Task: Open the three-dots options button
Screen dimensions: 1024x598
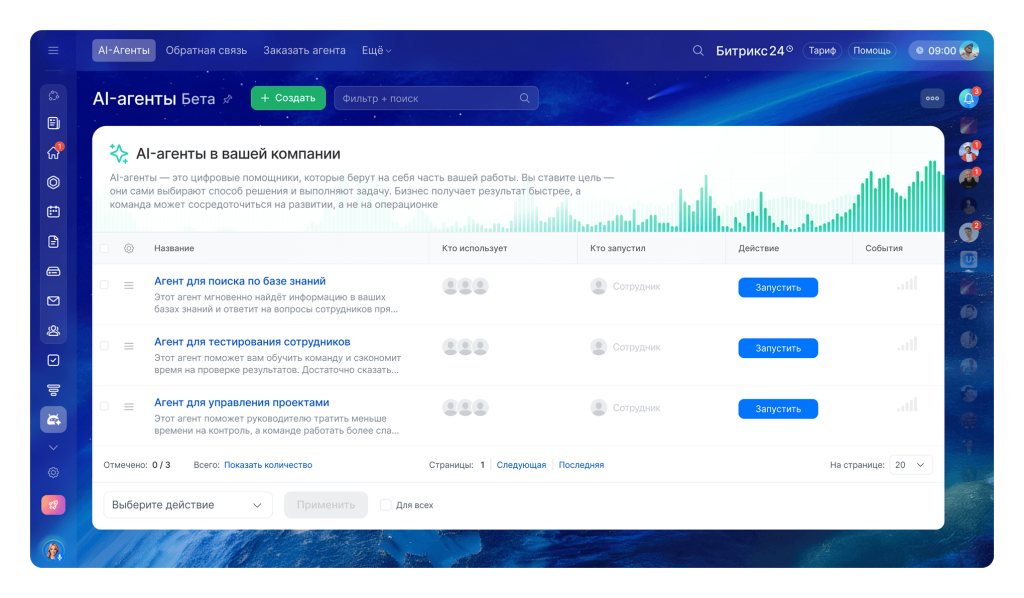Action: pos(932,99)
